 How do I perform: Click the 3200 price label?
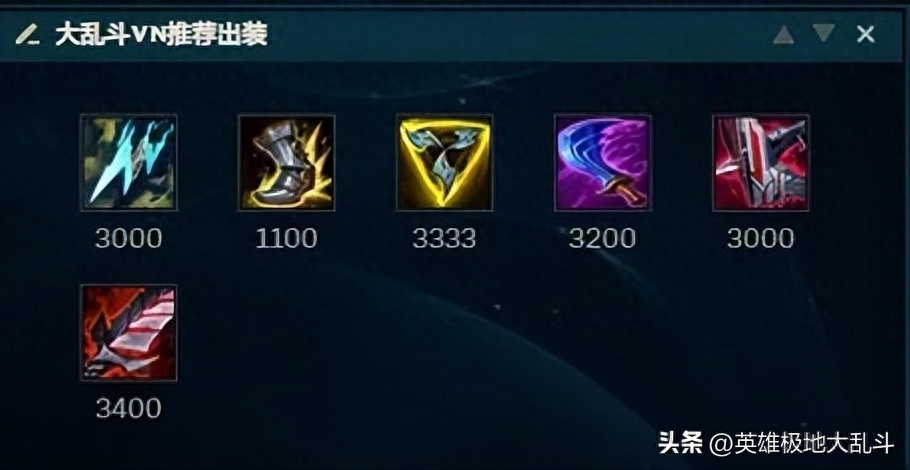point(602,238)
